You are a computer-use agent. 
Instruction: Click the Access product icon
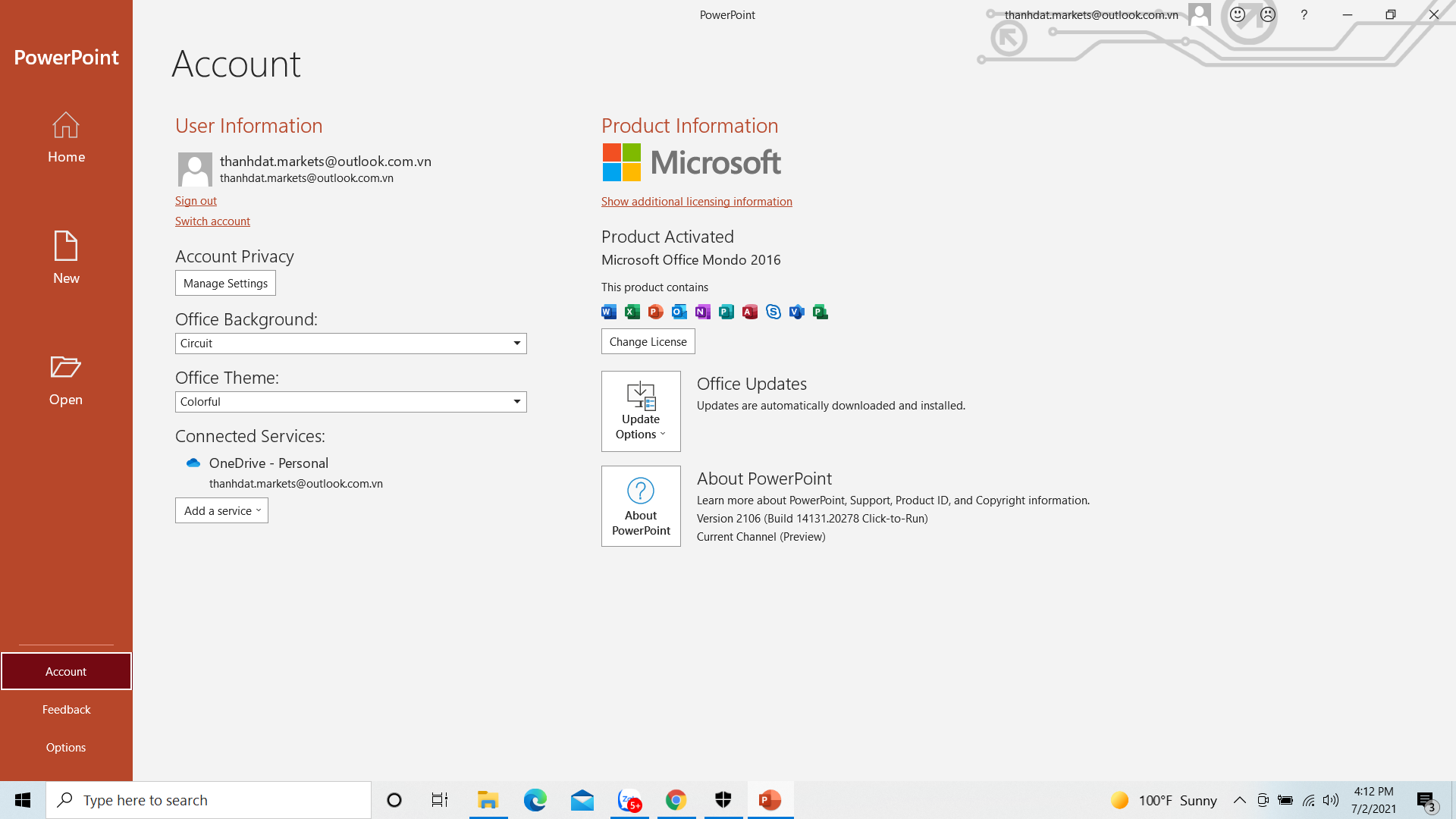[x=750, y=312]
